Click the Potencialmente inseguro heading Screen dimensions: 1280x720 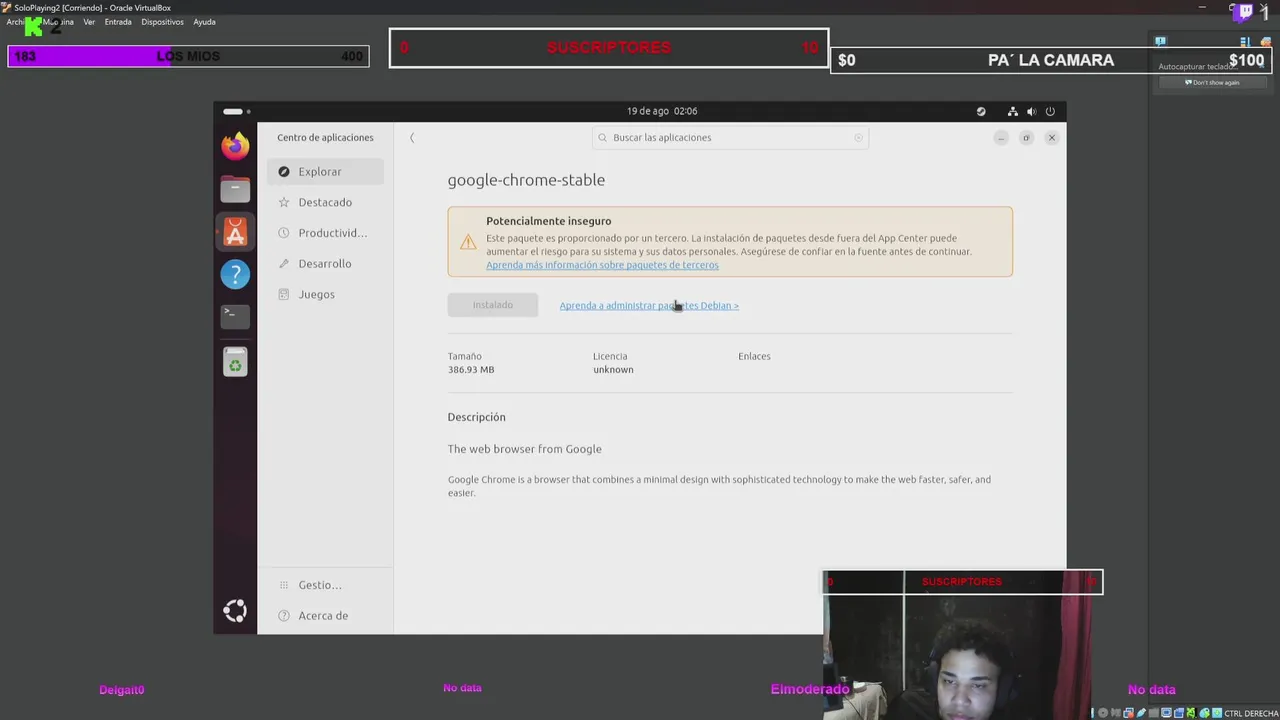(548, 221)
